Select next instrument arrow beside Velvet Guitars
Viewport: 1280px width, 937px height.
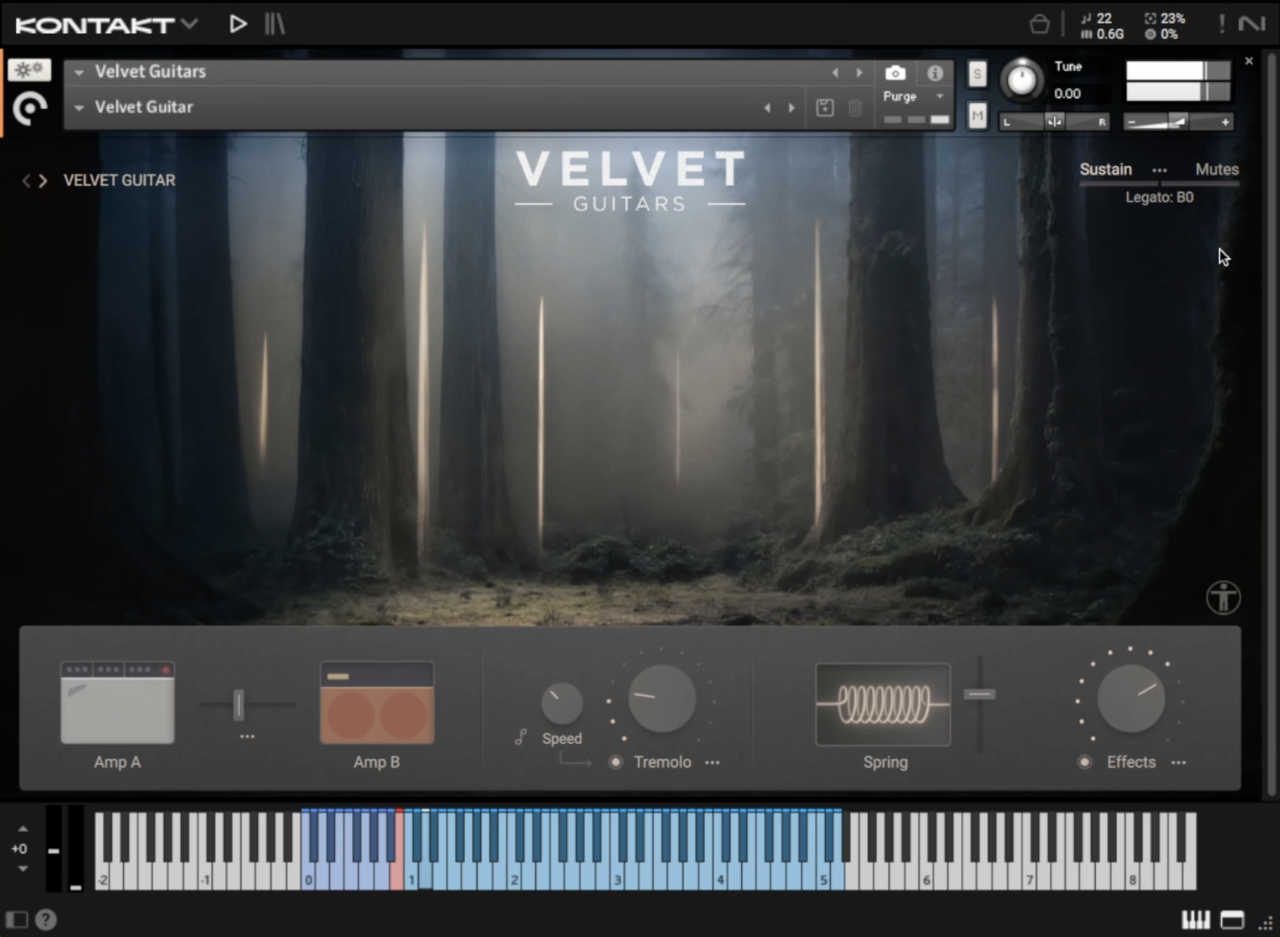tap(859, 73)
